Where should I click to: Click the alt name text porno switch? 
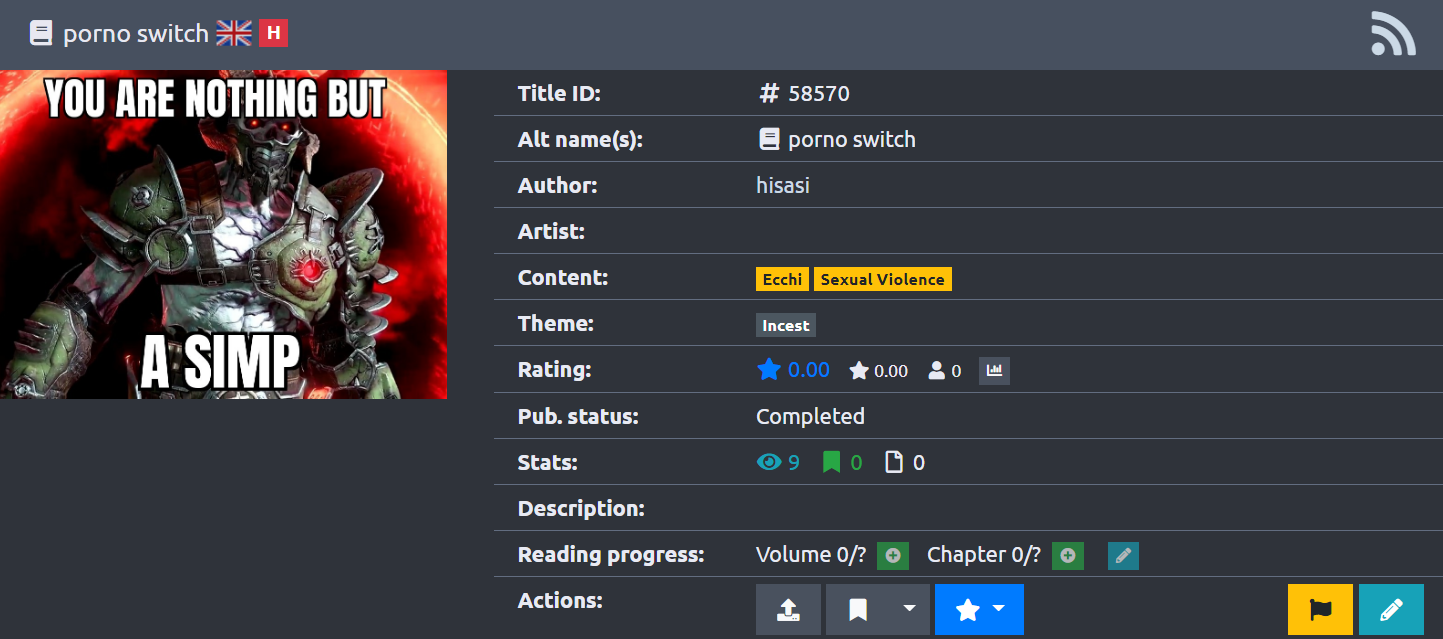point(852,140)
